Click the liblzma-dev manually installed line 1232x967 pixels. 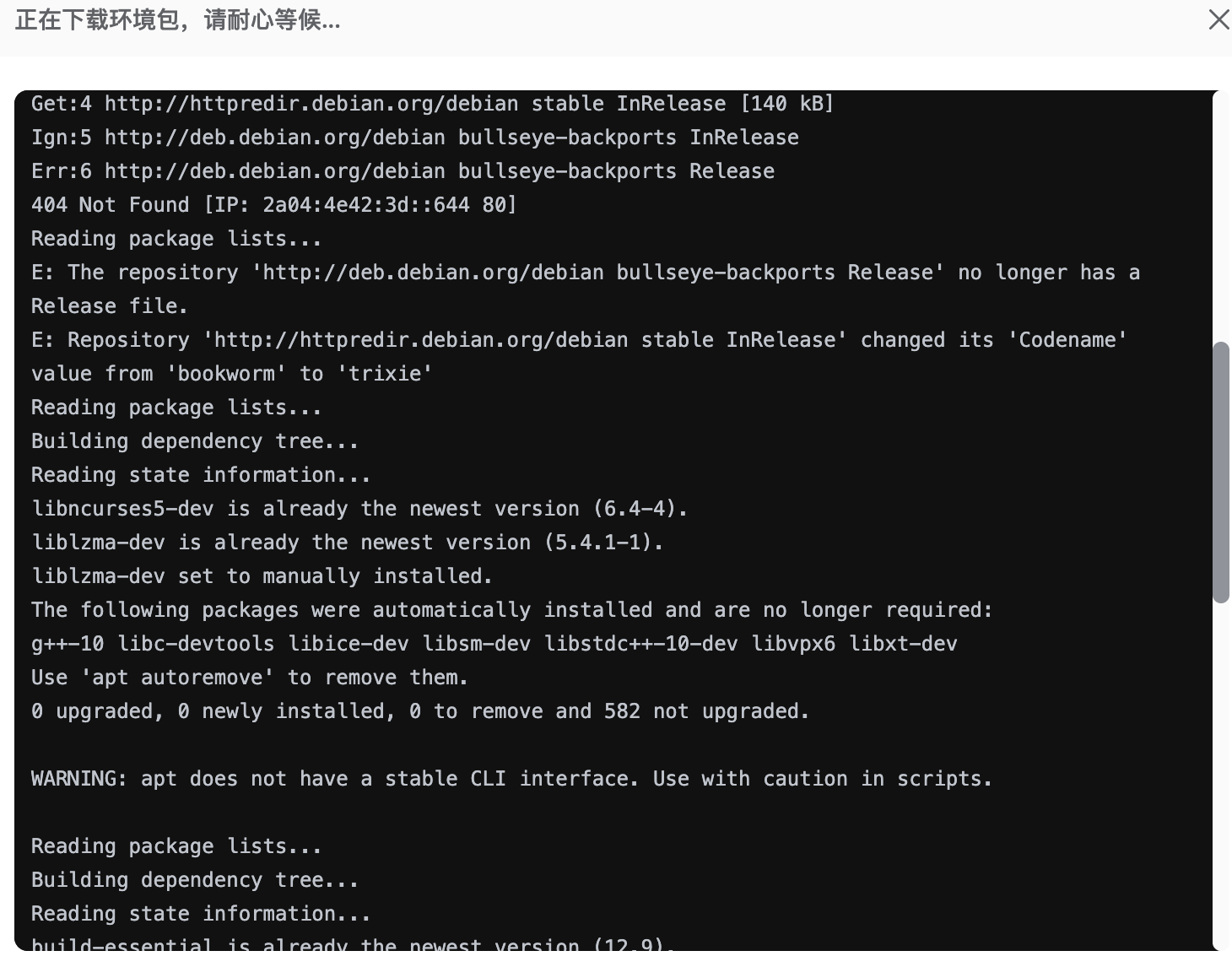(262, 575)
